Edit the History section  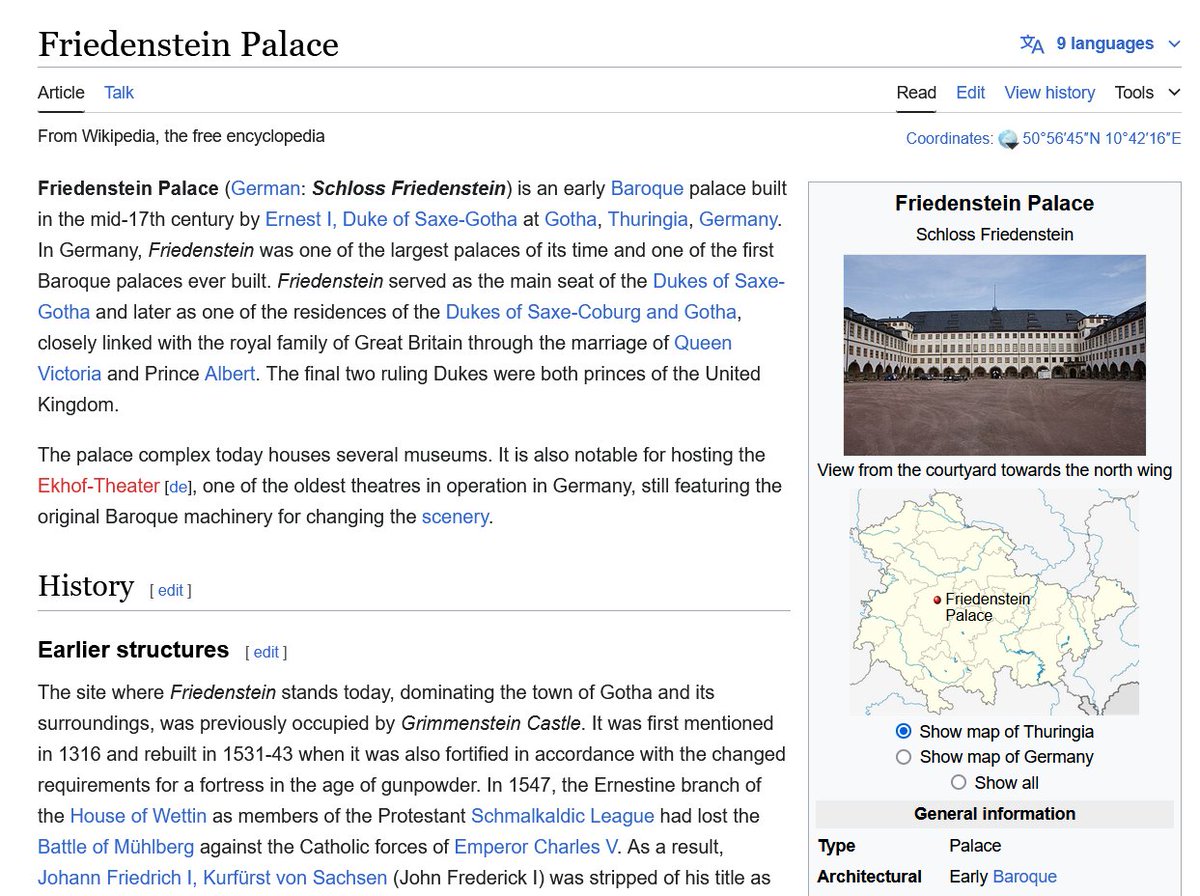point(170,590)
